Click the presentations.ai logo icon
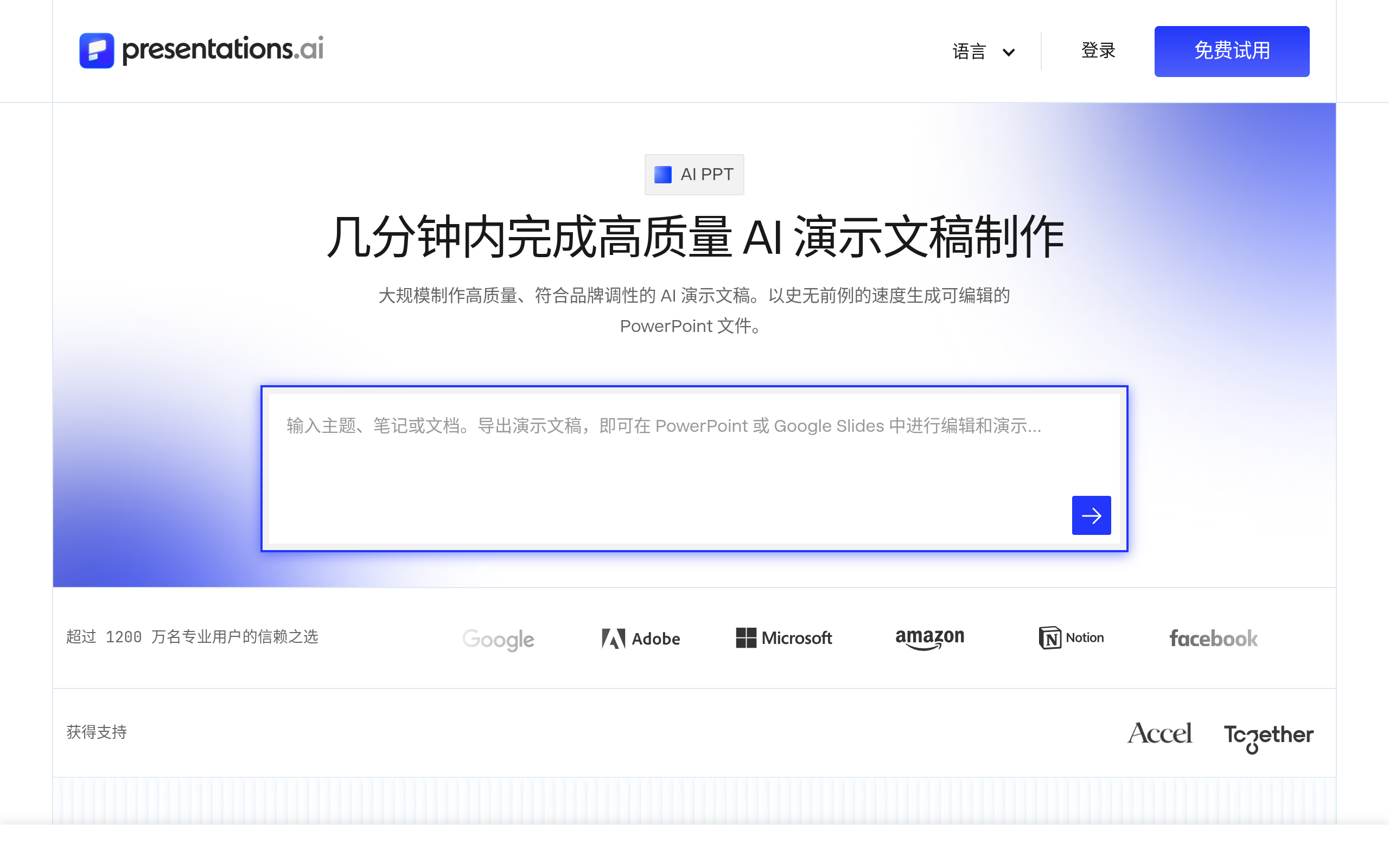The width and height of the screenshot is (1389, 868). pos(97,50)
